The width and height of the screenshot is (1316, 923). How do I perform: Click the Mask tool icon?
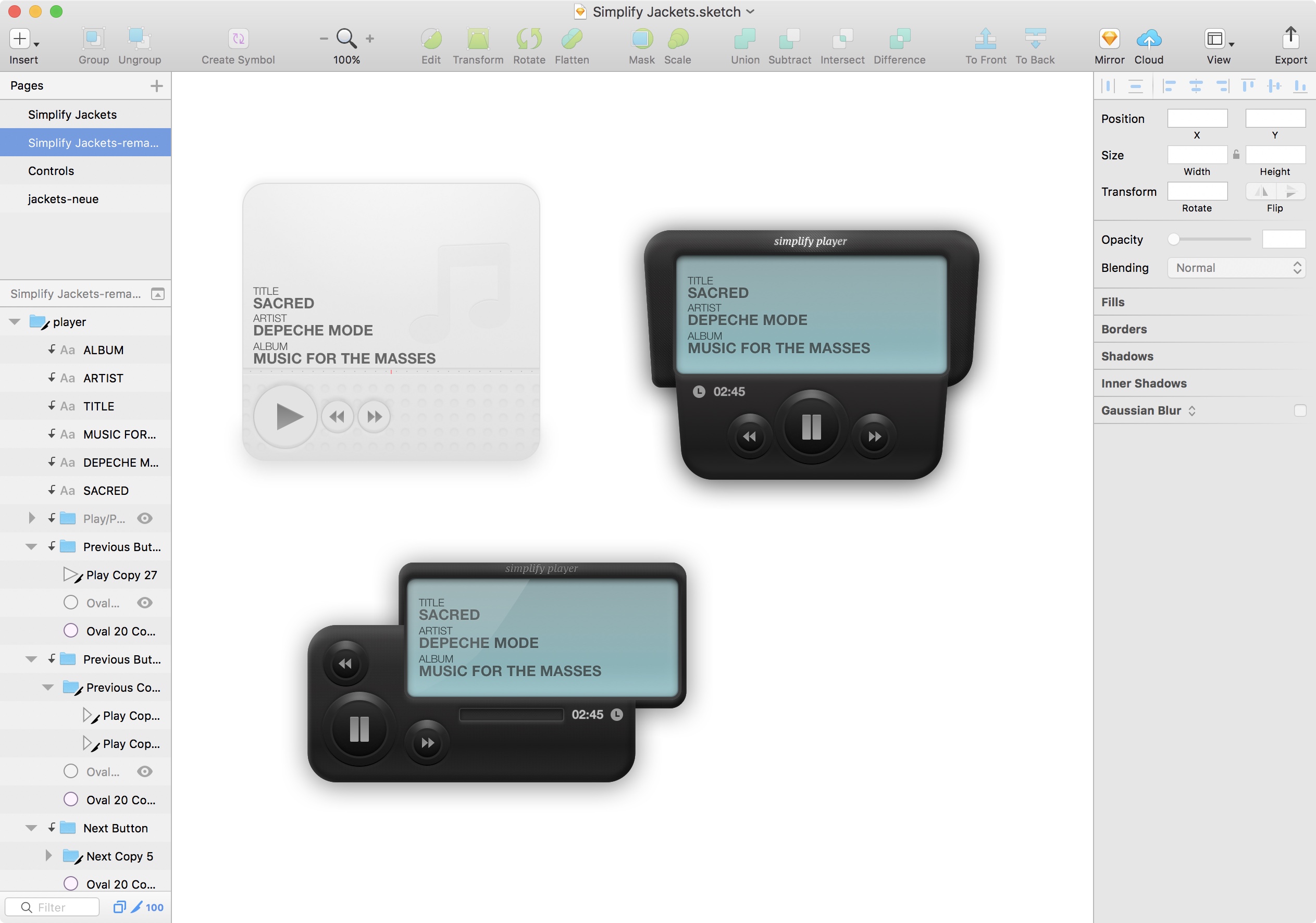coord(641,39)
